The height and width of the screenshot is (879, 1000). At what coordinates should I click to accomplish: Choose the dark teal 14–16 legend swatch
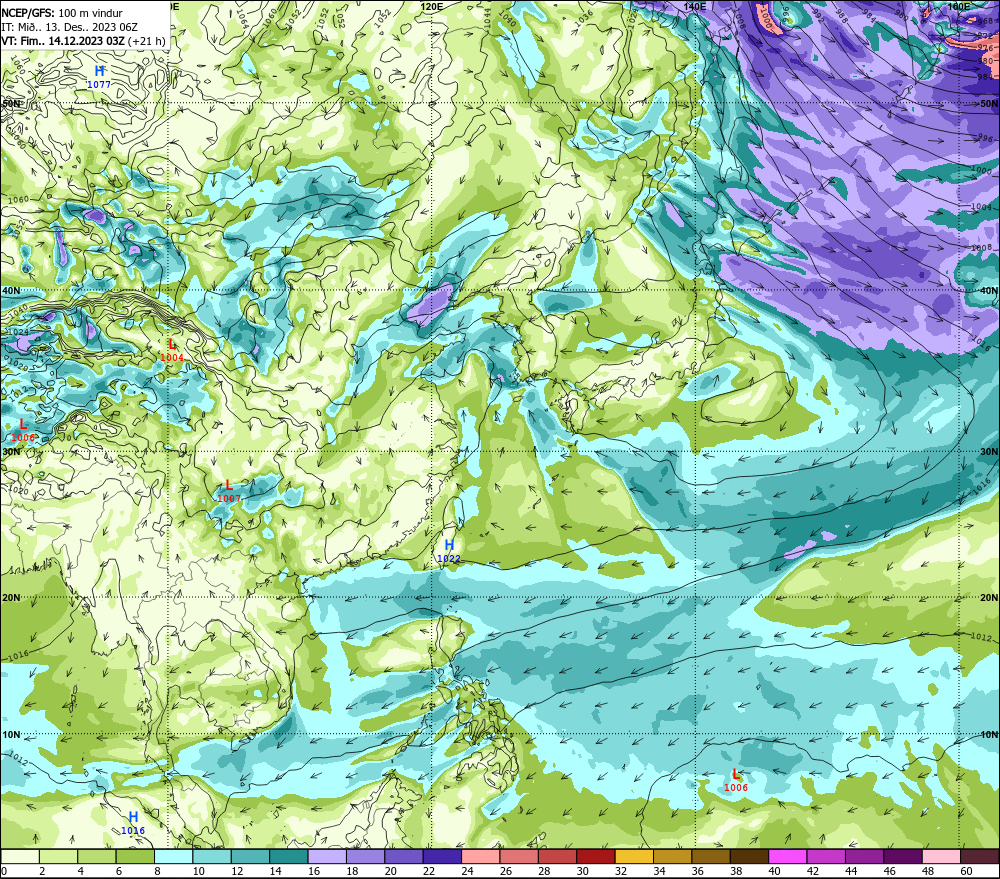coord(289,856)
